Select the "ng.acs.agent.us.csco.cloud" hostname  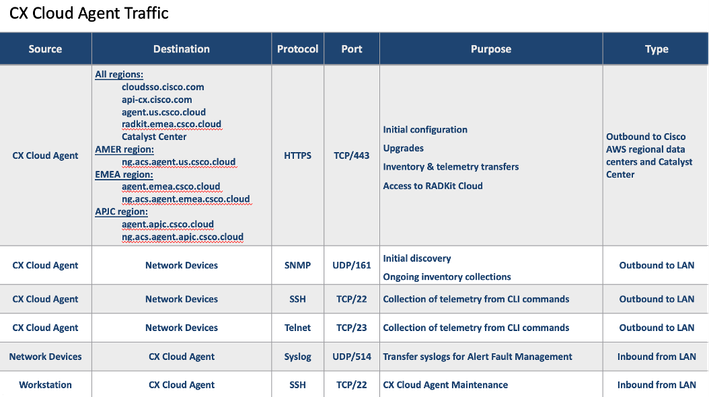[x=179, y=162]
